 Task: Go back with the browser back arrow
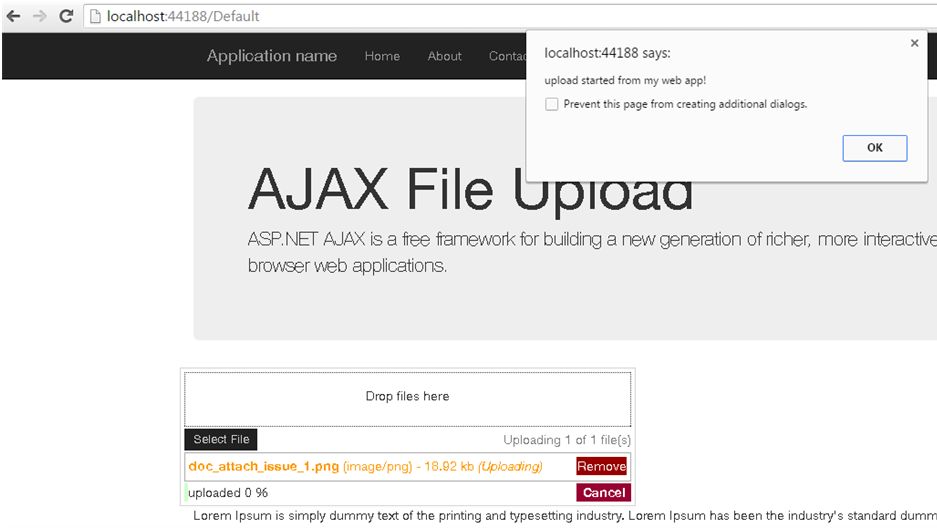coord(13,16)
